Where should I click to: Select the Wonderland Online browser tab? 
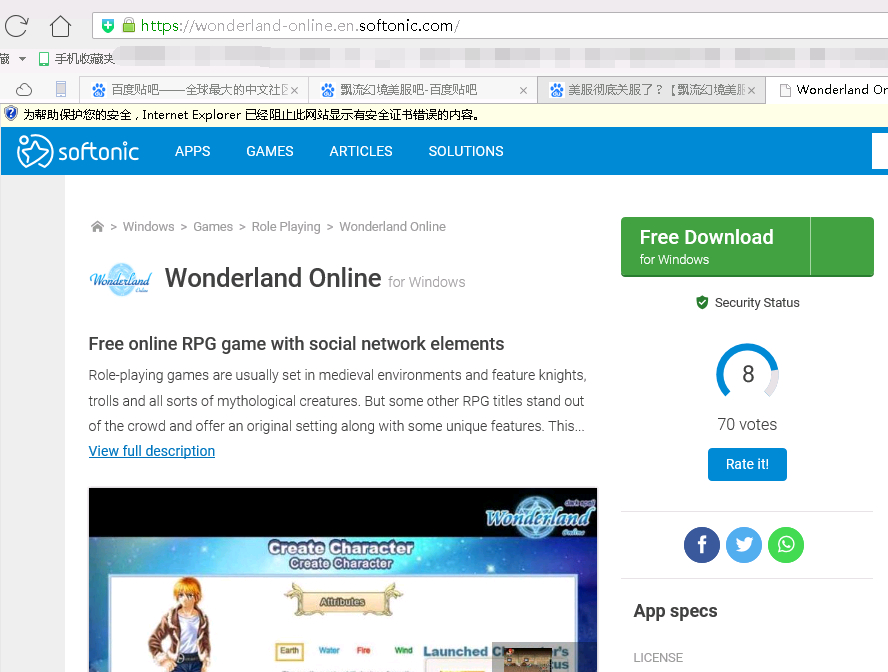827,90
